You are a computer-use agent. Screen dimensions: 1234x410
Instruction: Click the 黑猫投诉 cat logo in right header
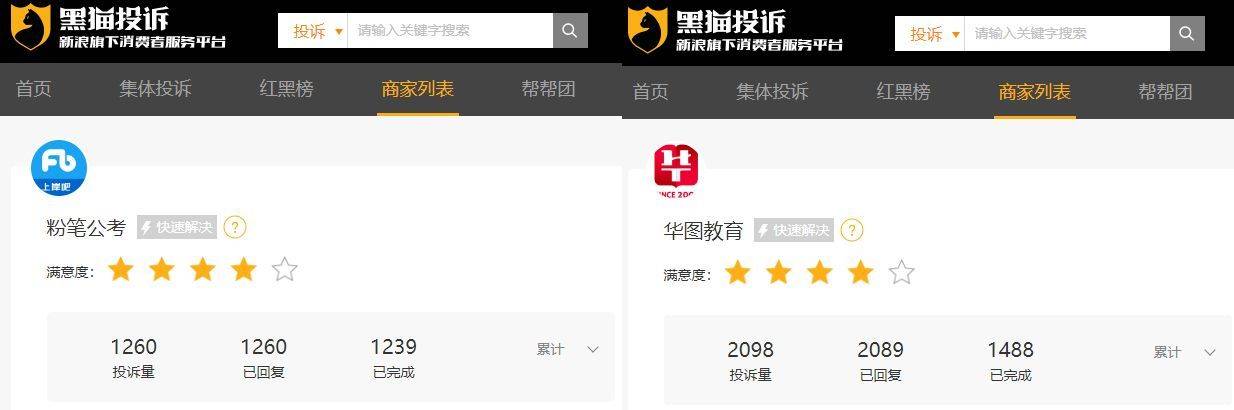[647, 30]
